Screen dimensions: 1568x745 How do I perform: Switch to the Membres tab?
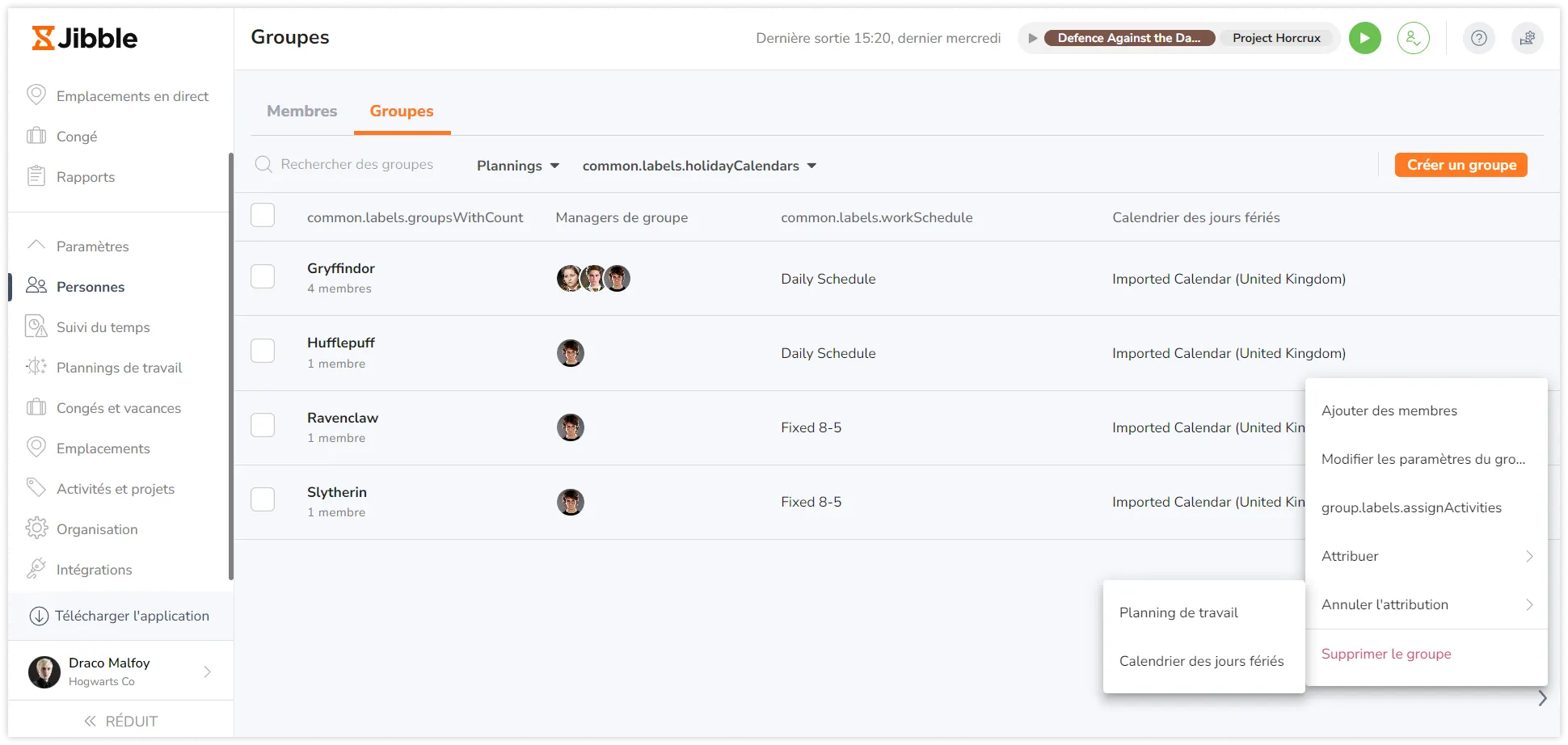coord(301,112)
